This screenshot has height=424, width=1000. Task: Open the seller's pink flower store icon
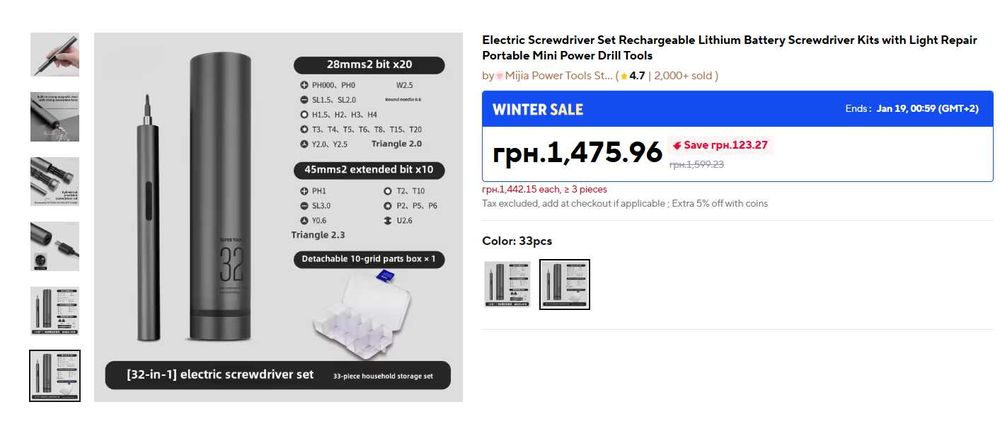[x=500, y=76]
